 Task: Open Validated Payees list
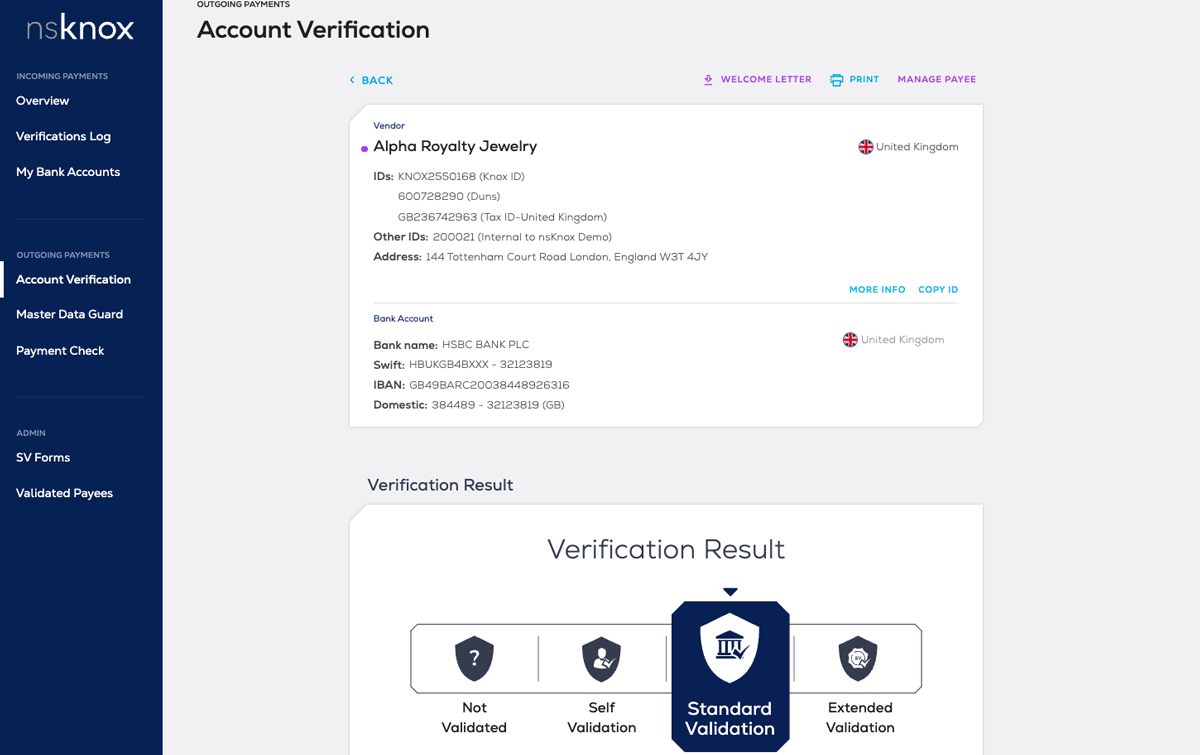(x=64, y=494)
